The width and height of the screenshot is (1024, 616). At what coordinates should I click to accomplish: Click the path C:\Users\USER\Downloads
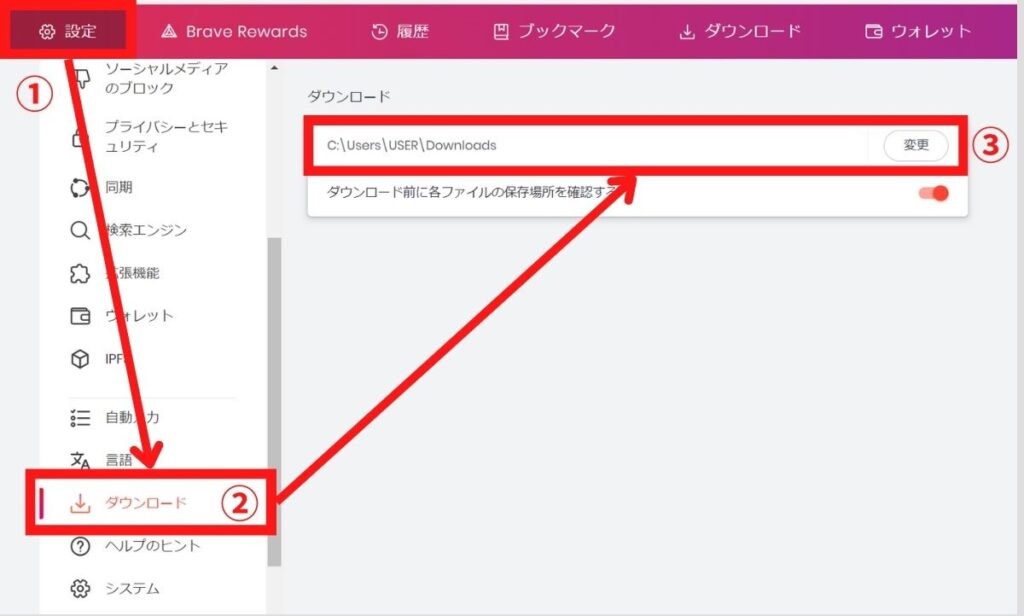click(x=411, y=145)
